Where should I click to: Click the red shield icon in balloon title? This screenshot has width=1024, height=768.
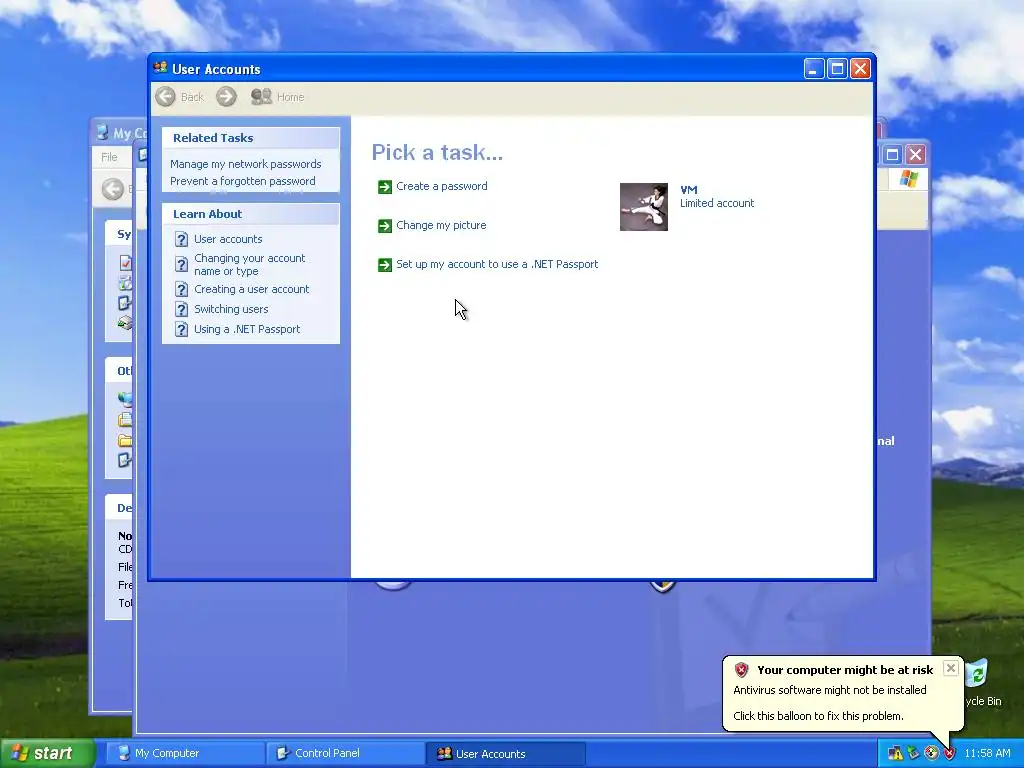point(741,670)
